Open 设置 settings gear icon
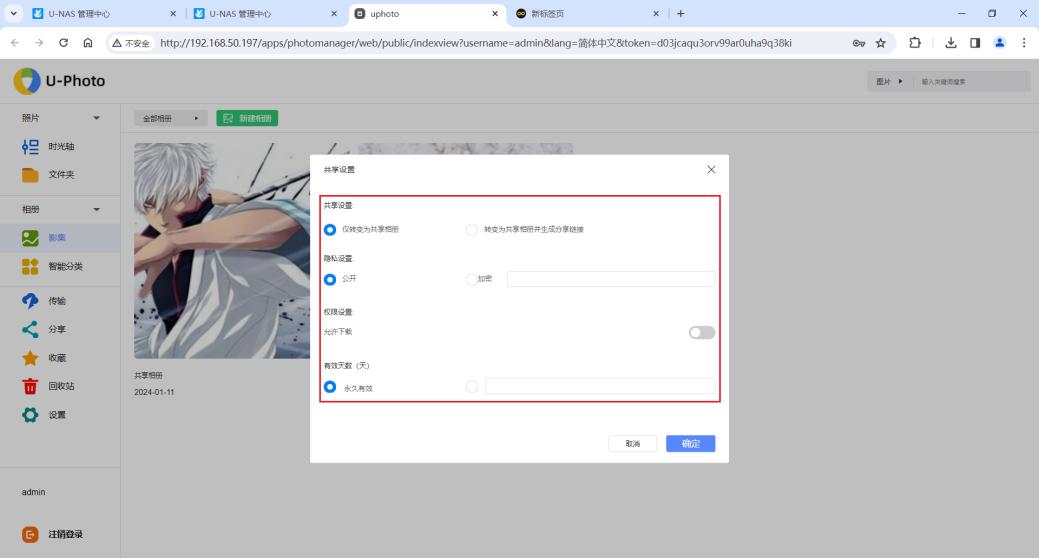1039x558 pixels. pos(30,414)
